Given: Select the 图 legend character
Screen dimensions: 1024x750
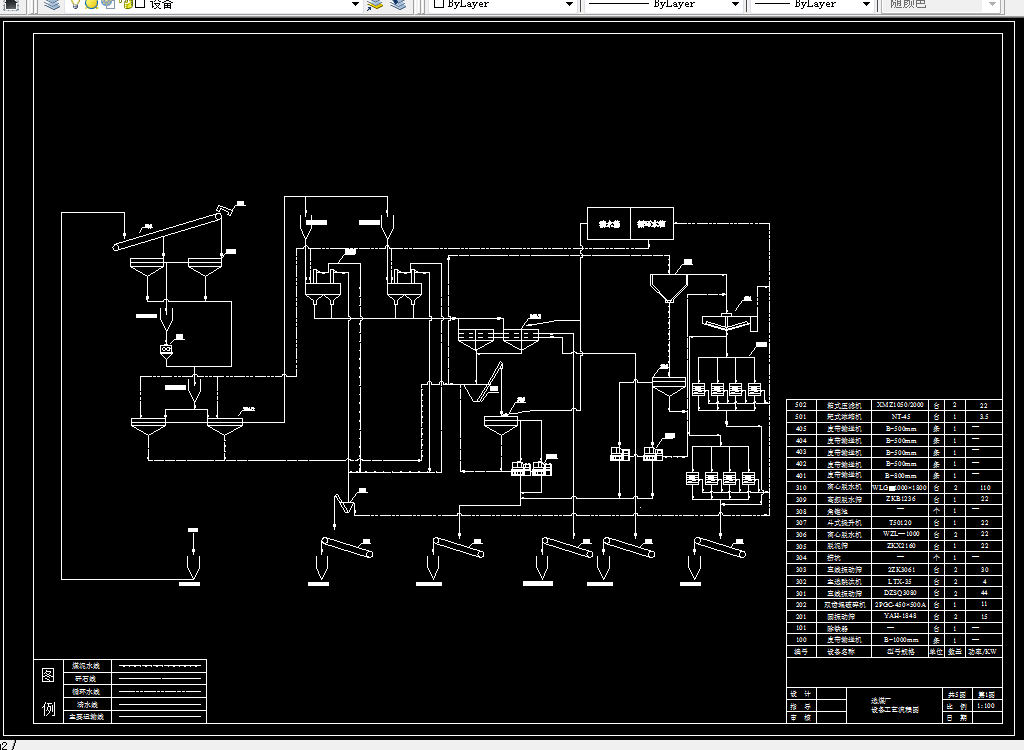Looking at the screenshot, I should pyautogui.click(x=48, y=675).
